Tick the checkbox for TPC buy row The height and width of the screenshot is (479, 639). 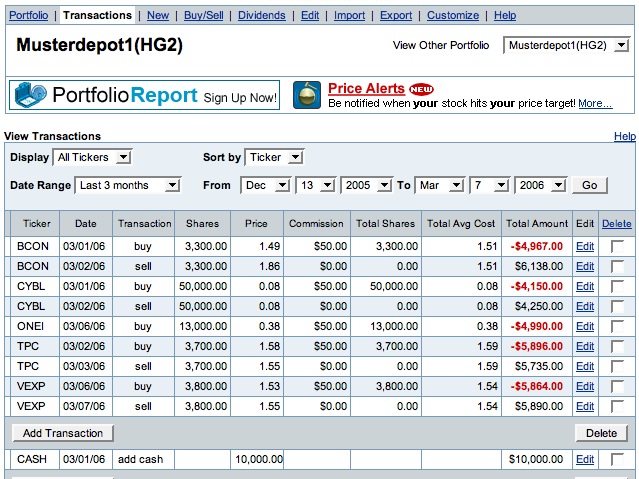point(617,346)
